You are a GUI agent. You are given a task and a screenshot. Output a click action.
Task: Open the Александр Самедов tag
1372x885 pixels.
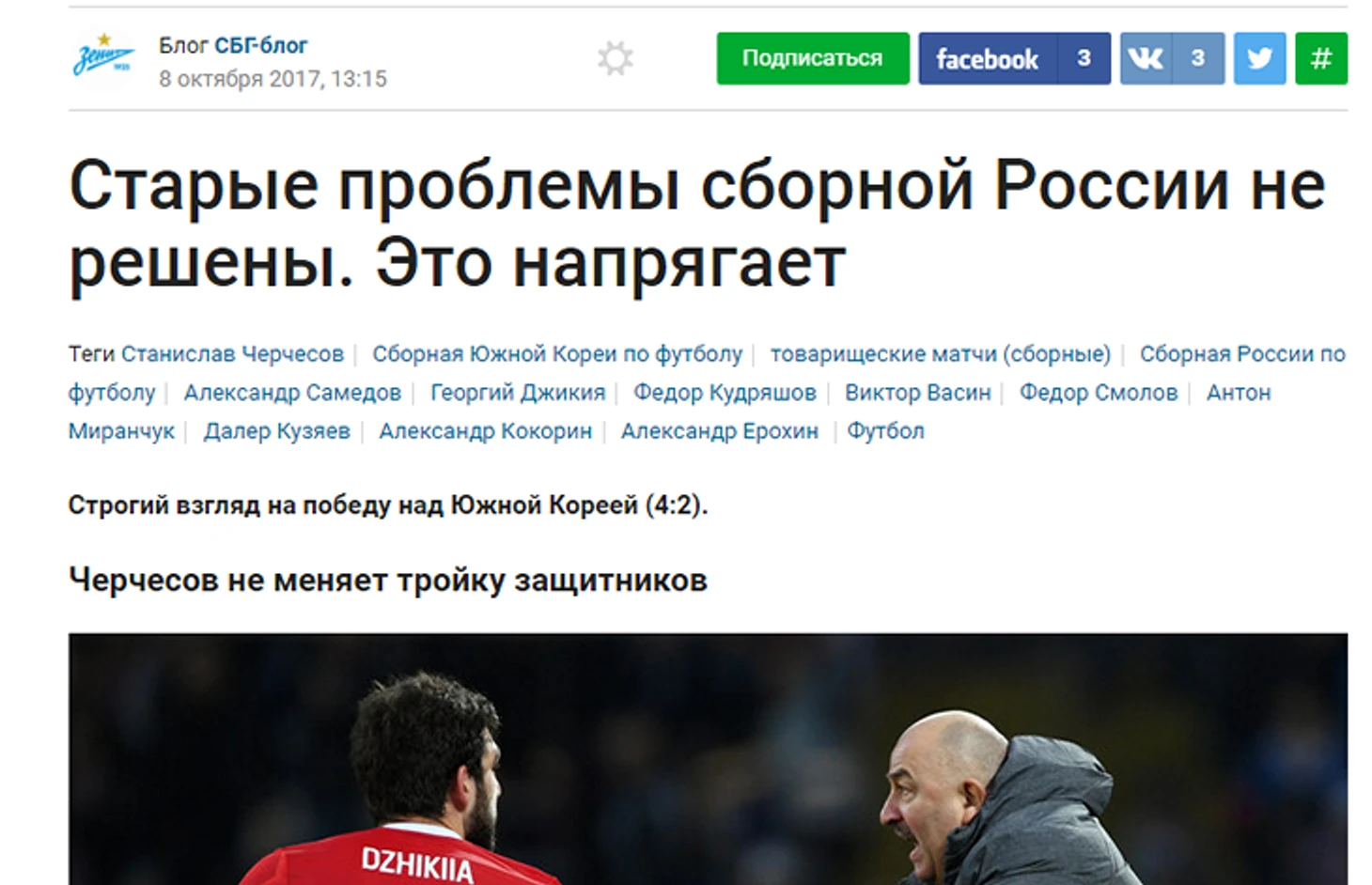[292, 393]
